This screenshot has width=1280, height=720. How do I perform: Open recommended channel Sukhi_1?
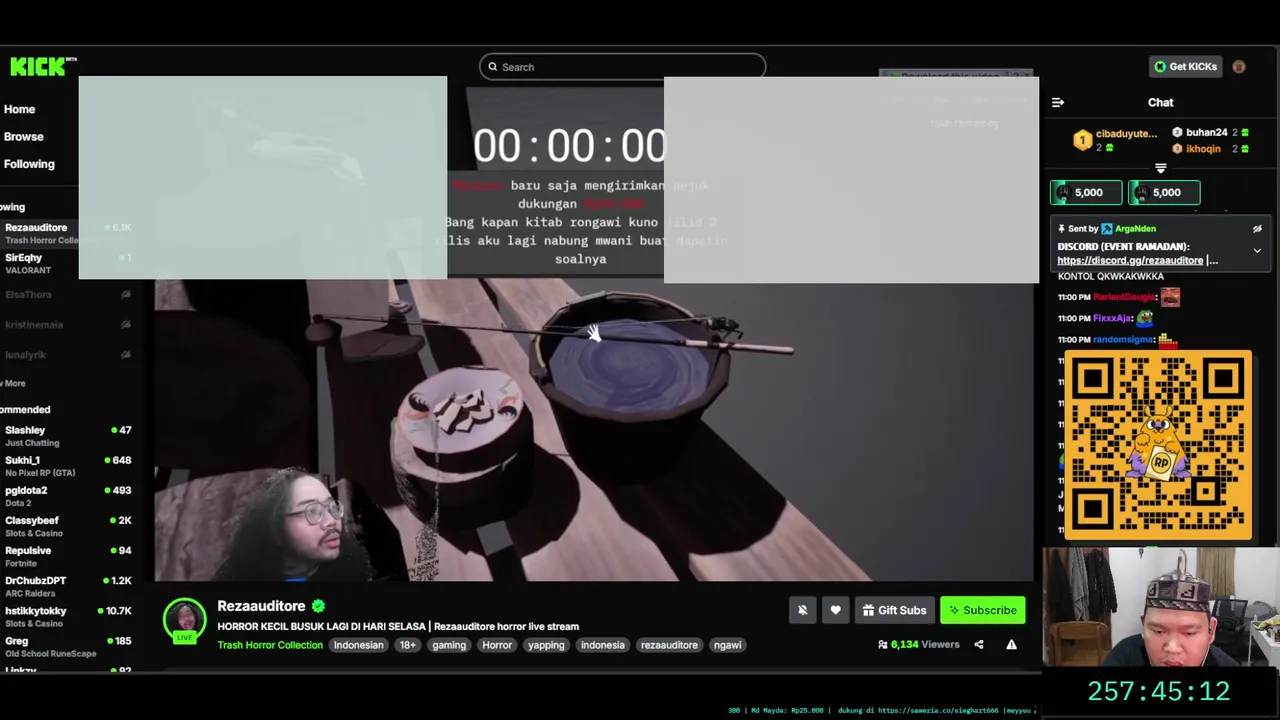[x=68, y=466]
